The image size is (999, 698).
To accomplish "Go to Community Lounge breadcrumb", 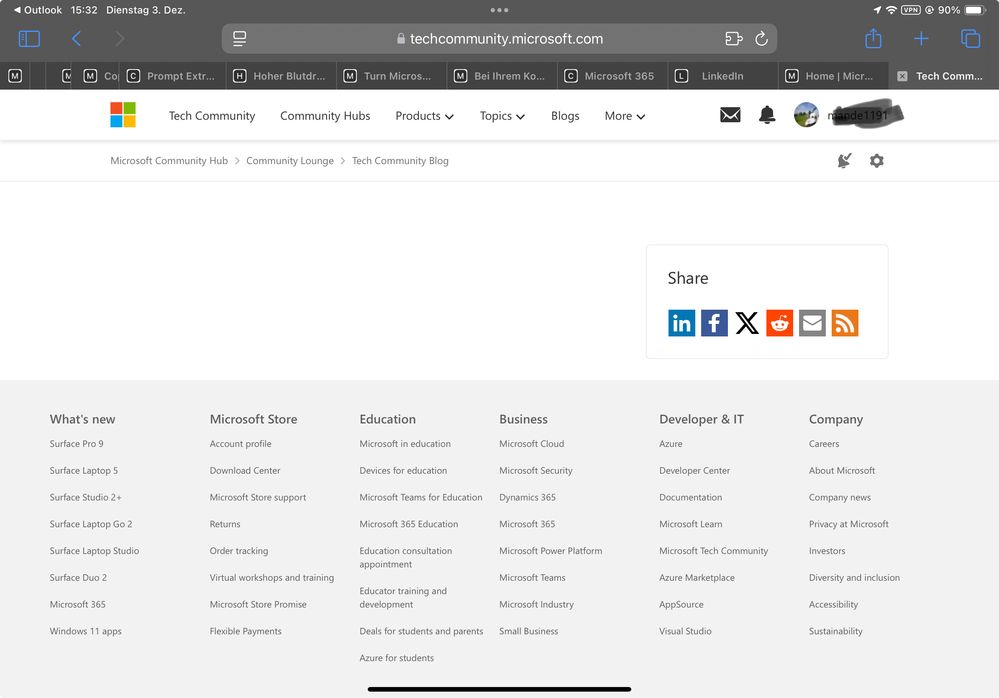I will tap(290, 160).
